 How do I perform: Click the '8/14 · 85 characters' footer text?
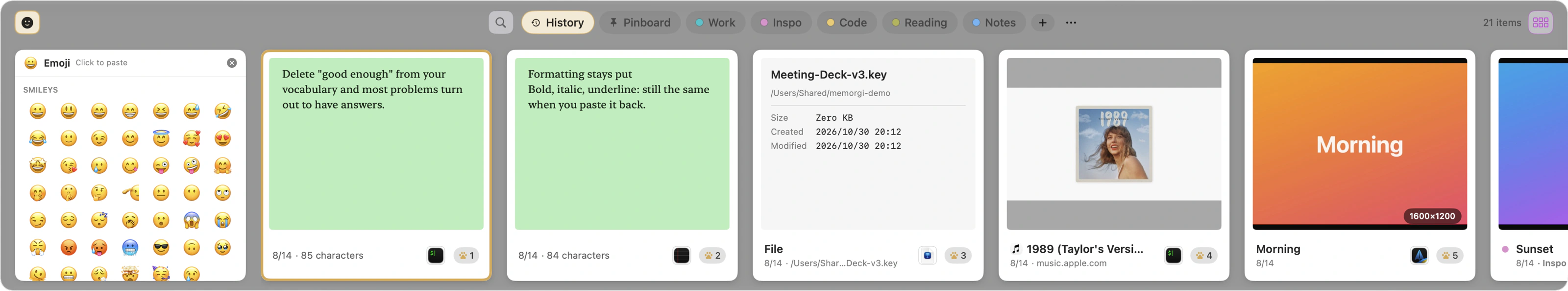click(318, 256)
